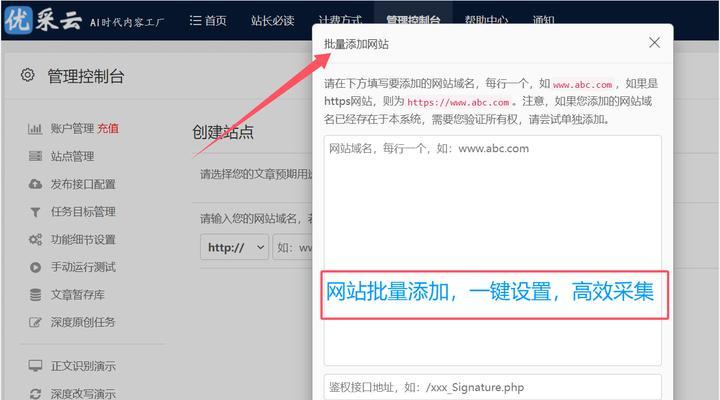This screenshot has width=720, height=400.
Task: Click the www.abc.com example code text
Action: coord(582,85)
